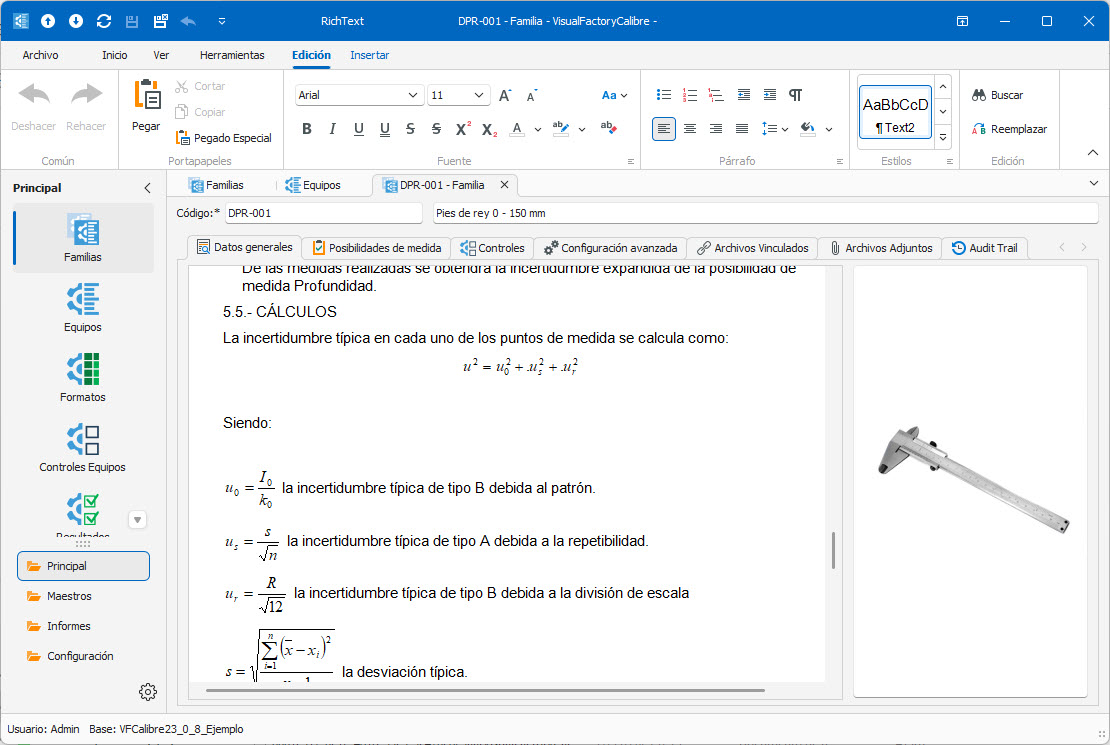Switch to the Inicio ribbon tab
Image resolution: width=1110 pixels, height=745 pixels.
(115, 55)
